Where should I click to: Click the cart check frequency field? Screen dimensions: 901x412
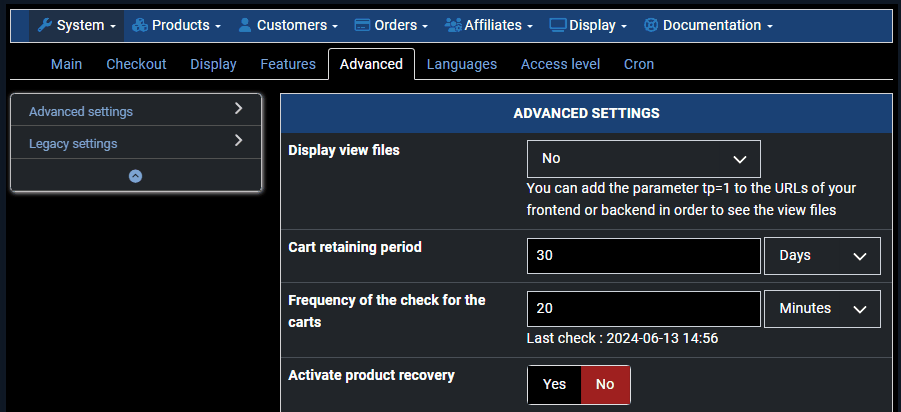[644, 309]
